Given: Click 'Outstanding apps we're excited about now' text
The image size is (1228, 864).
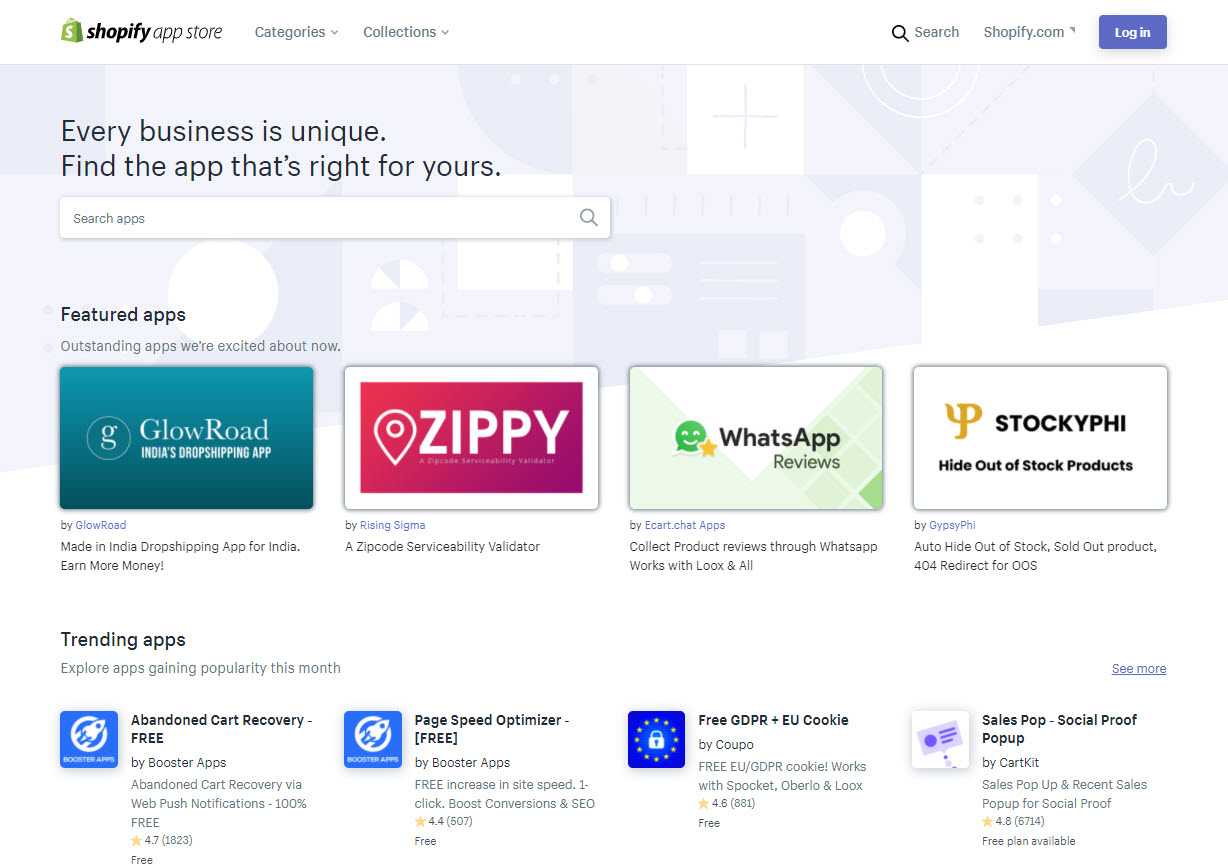Looking at the screenshot, I should pyautogui.click(x=200, y=346).
